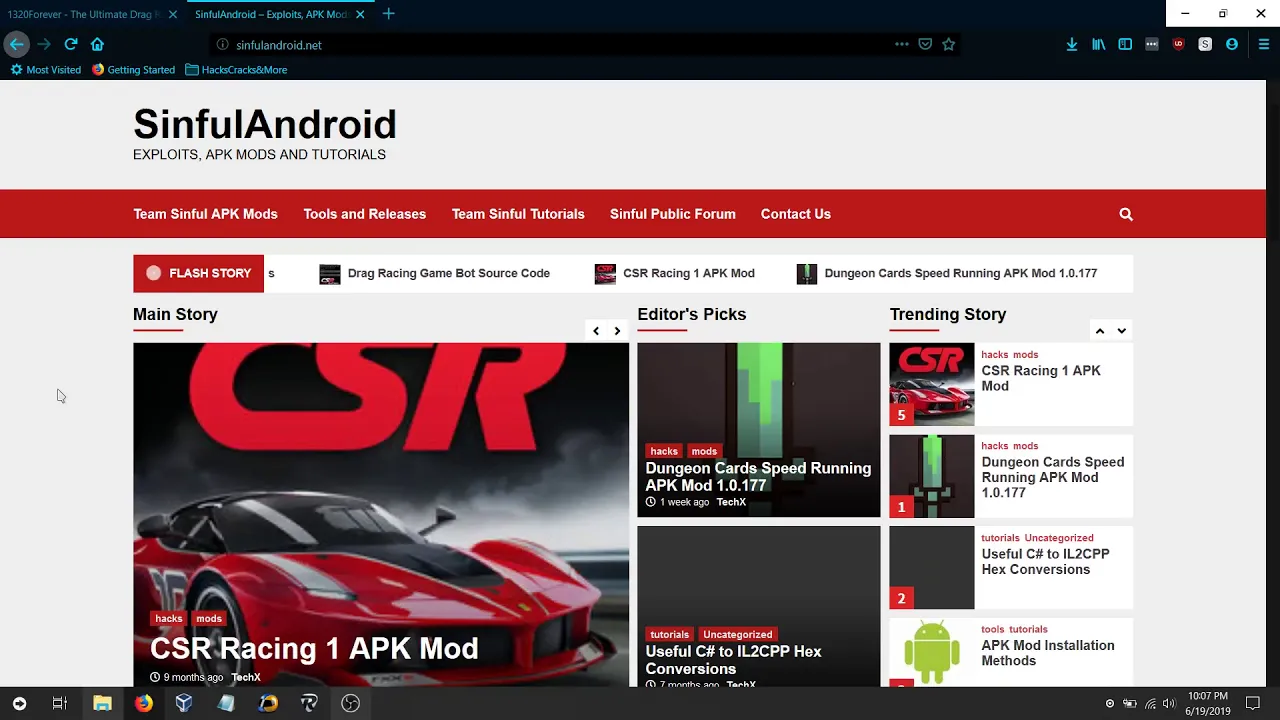Move Trending Story list down

point(1122,331)
